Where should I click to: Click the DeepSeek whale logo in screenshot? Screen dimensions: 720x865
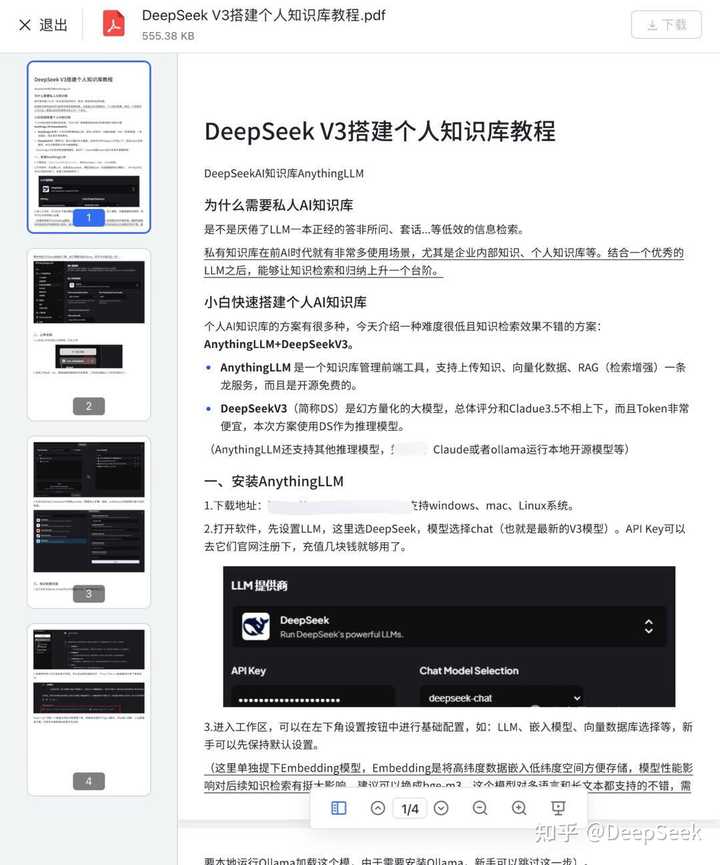coord(256,626)
